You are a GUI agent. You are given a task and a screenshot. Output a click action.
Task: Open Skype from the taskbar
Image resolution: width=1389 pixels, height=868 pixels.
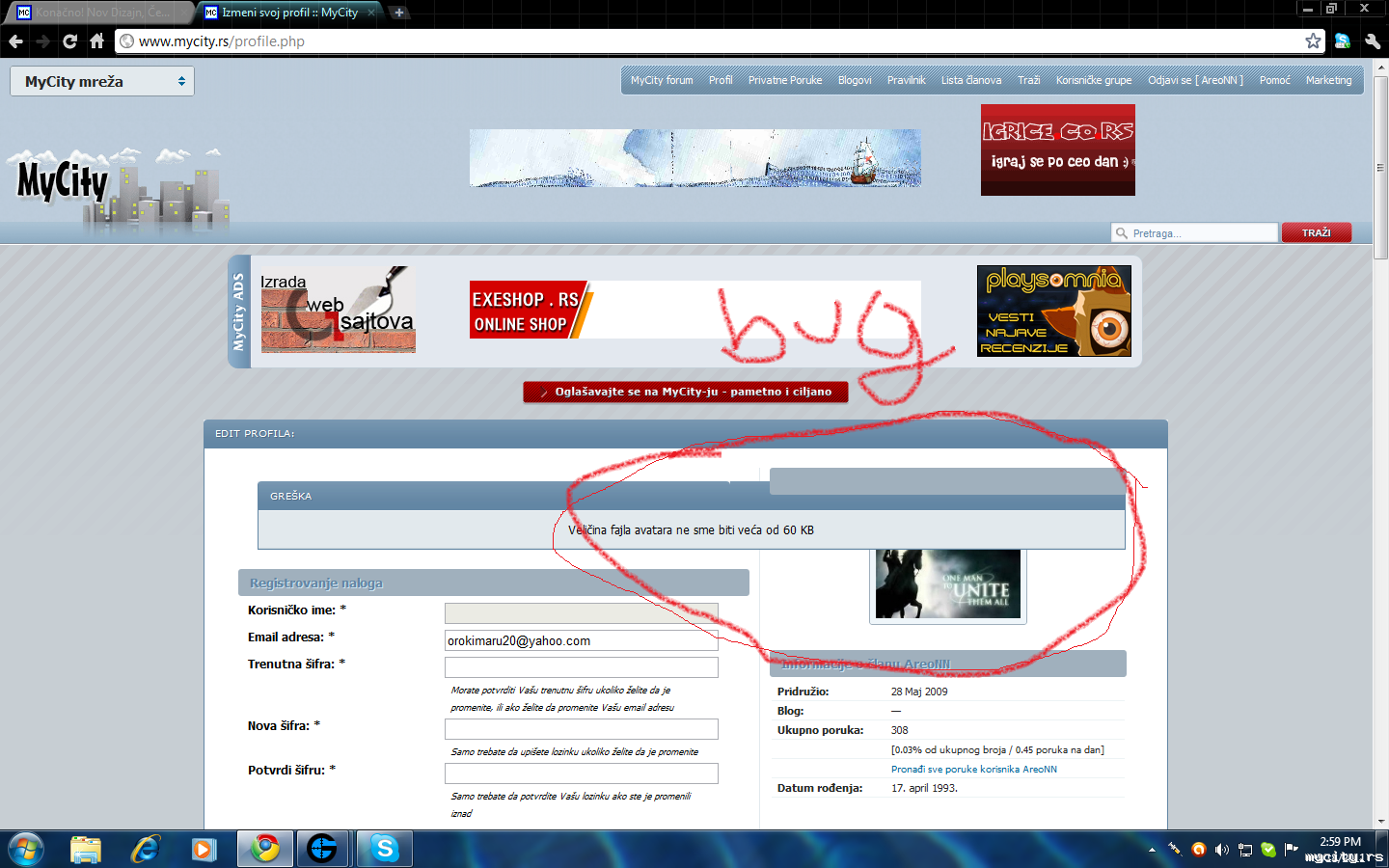[384, 849]
